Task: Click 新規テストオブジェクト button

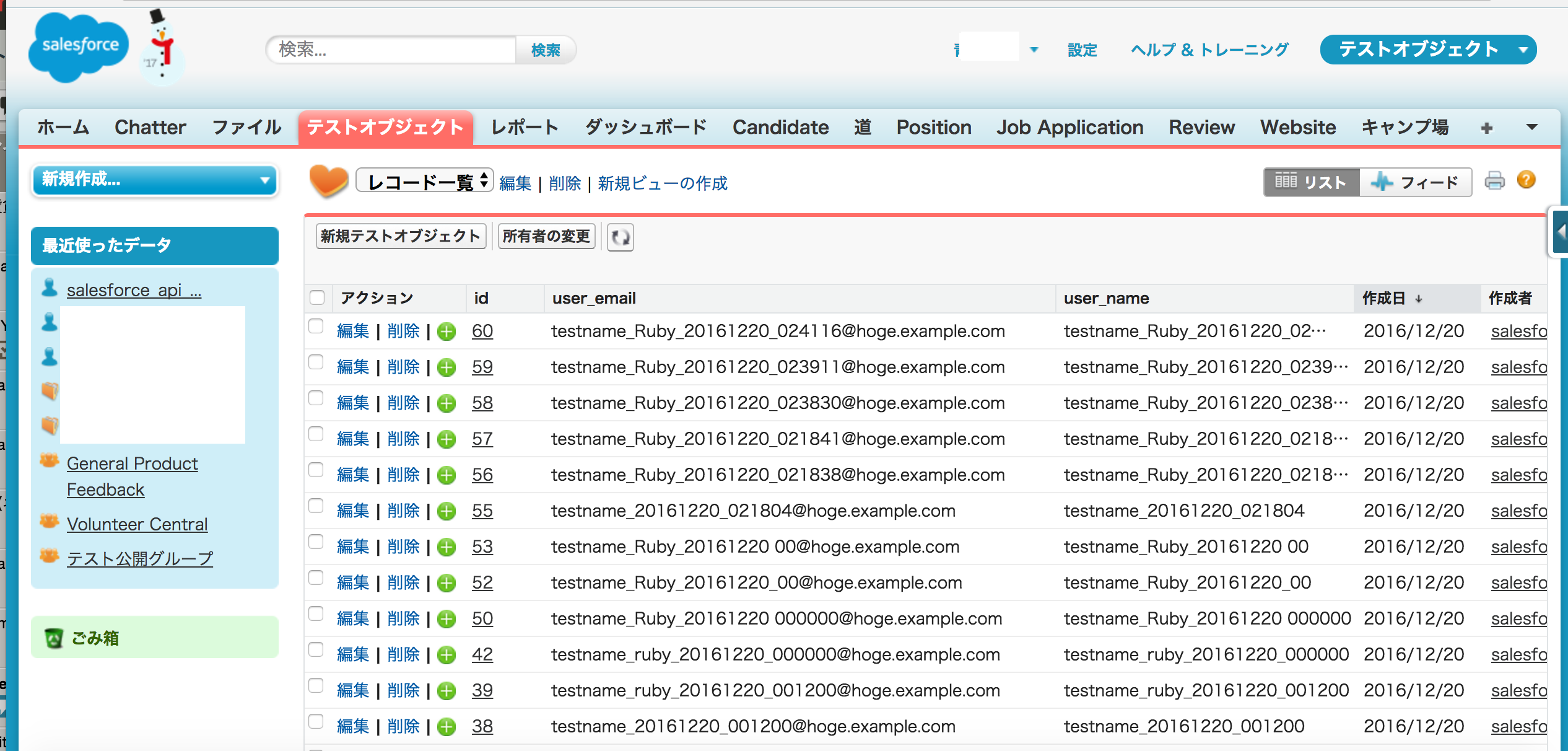Action: tap(399, 236)
